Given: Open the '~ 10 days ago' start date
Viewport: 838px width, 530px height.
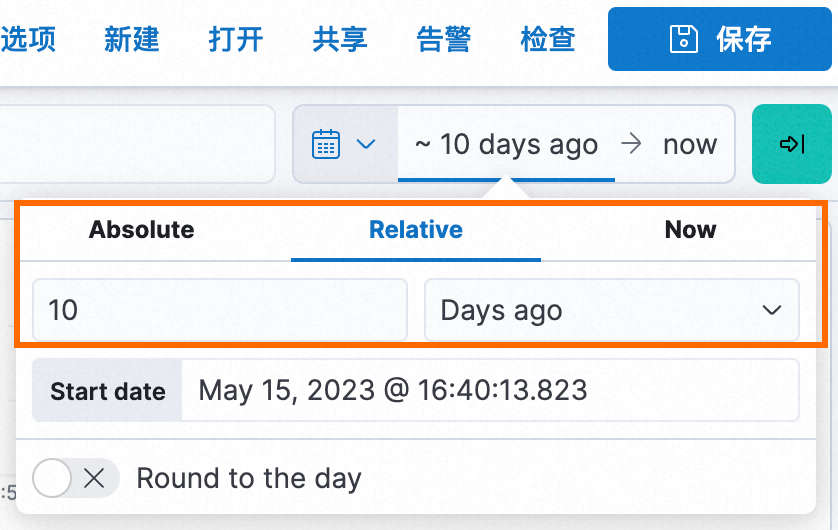Looking at the screenshot, I should coord(506,144).
